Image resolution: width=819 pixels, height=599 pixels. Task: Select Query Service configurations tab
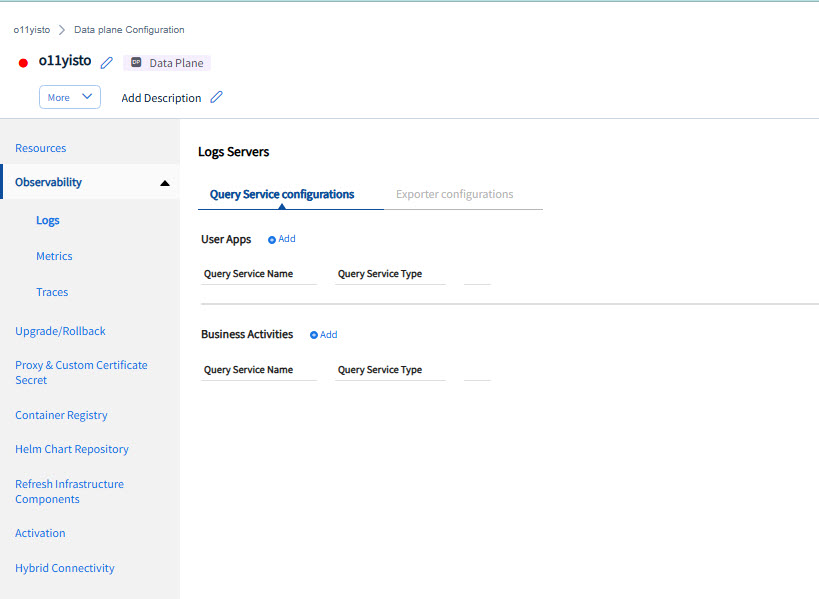pos(282,194)
